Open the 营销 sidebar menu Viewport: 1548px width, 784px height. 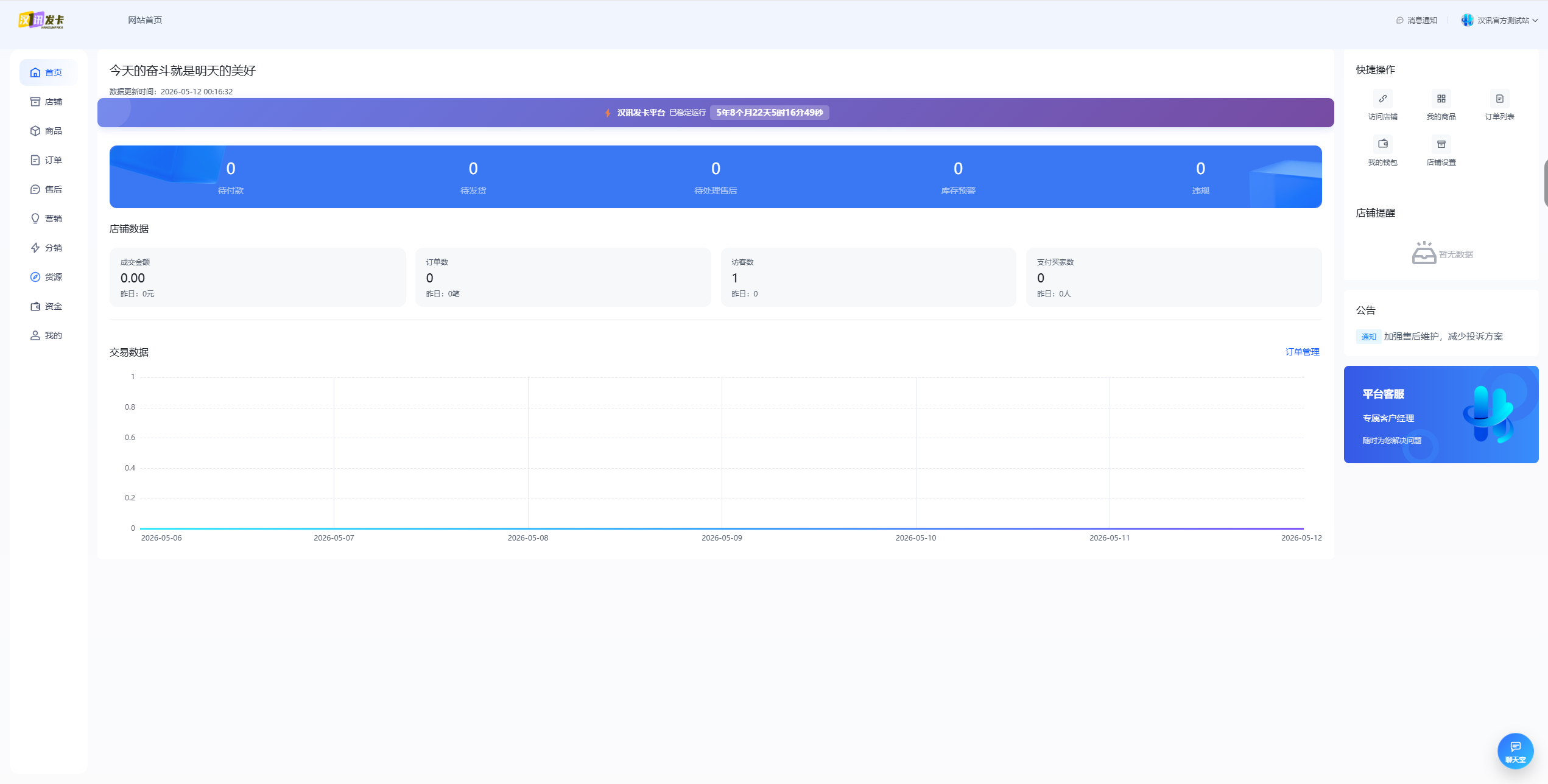point(48,219)
